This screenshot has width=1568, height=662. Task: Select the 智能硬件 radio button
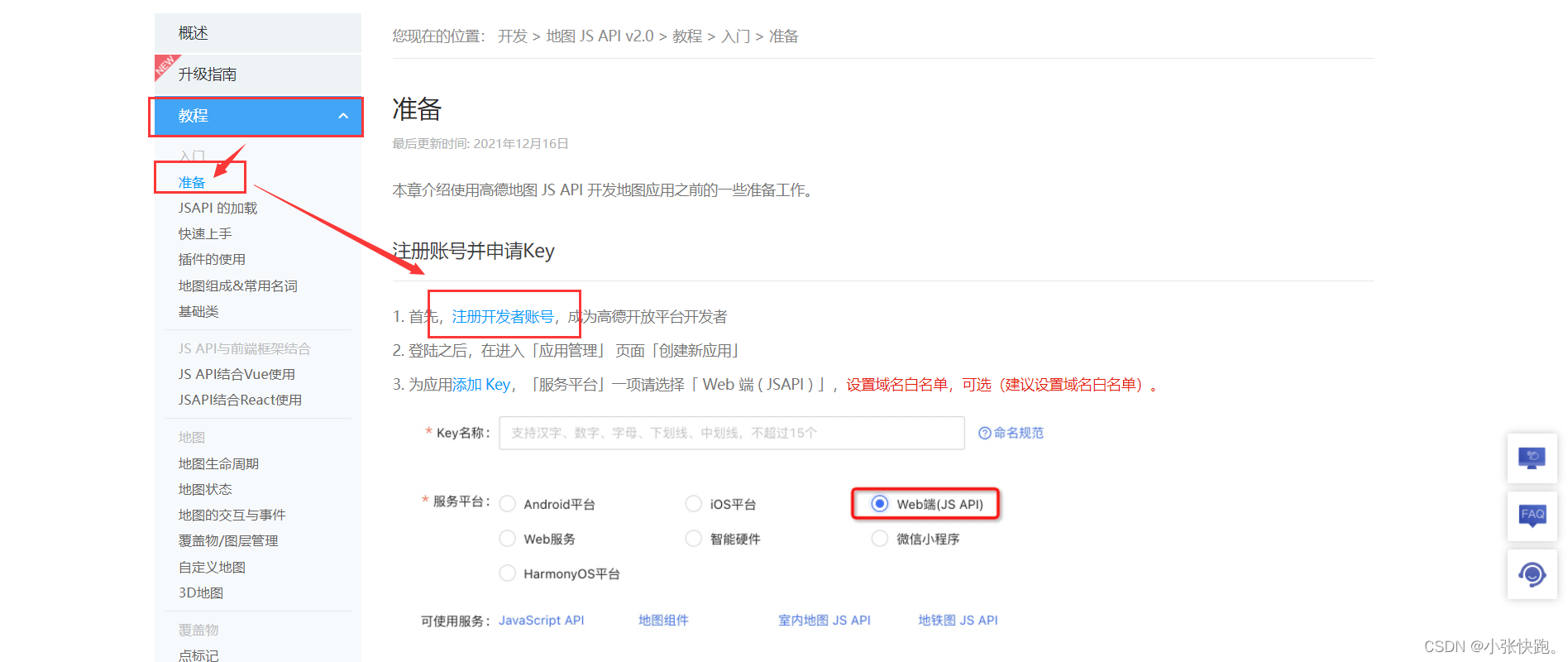pyautogui.click(x=694, y=539)
